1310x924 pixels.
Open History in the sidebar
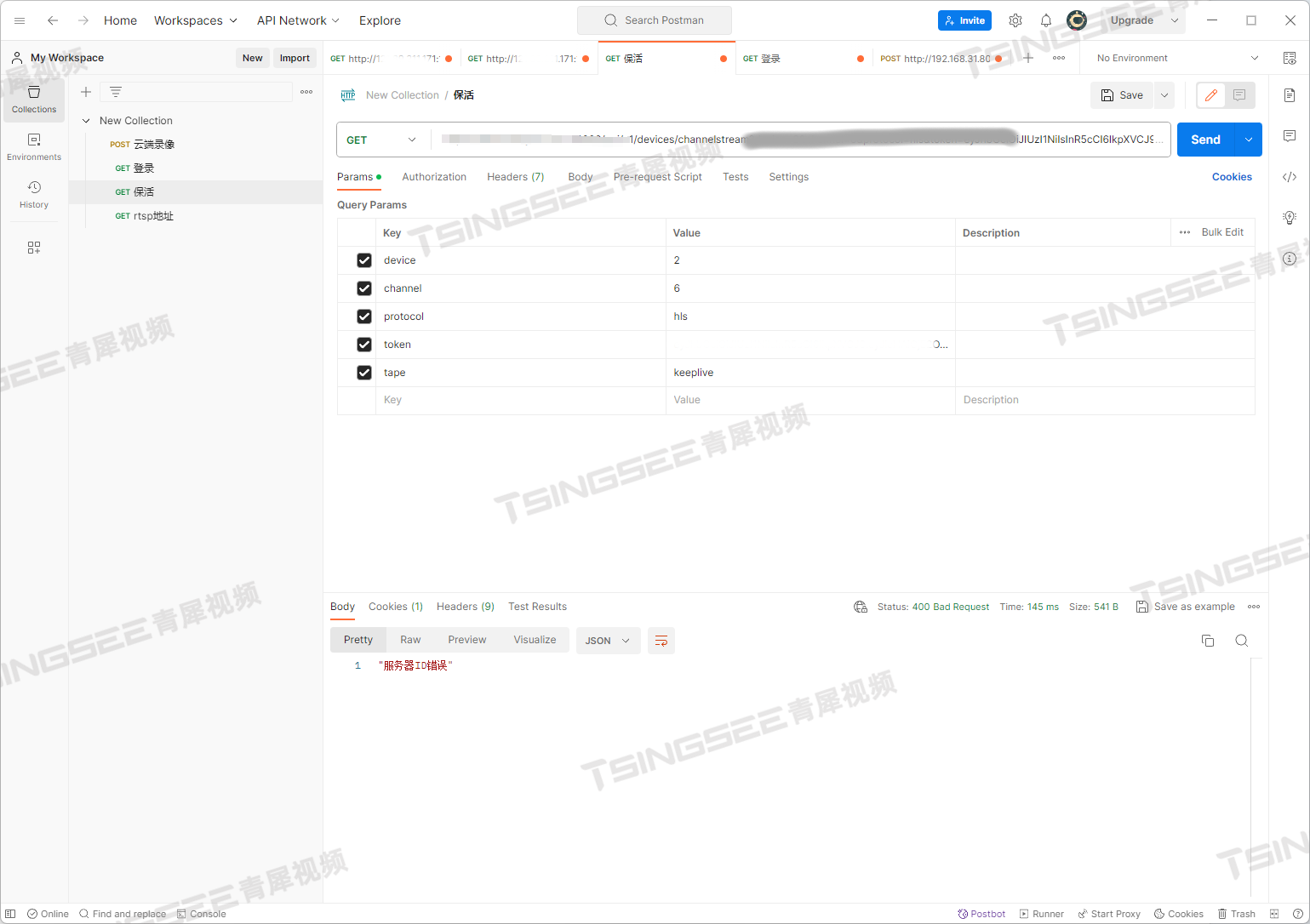click(34, 195)
